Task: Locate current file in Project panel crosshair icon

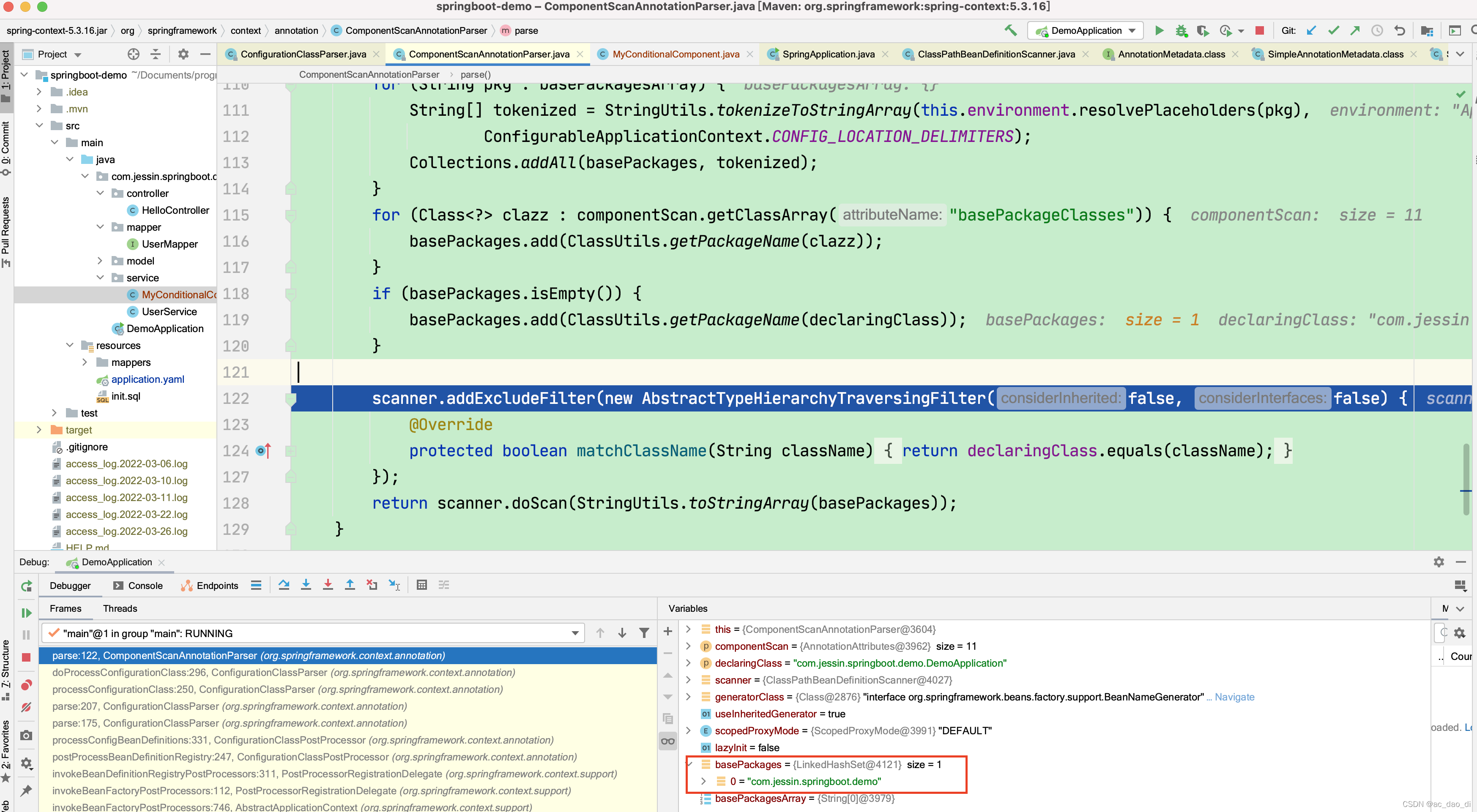Action: tap(133, 54)
